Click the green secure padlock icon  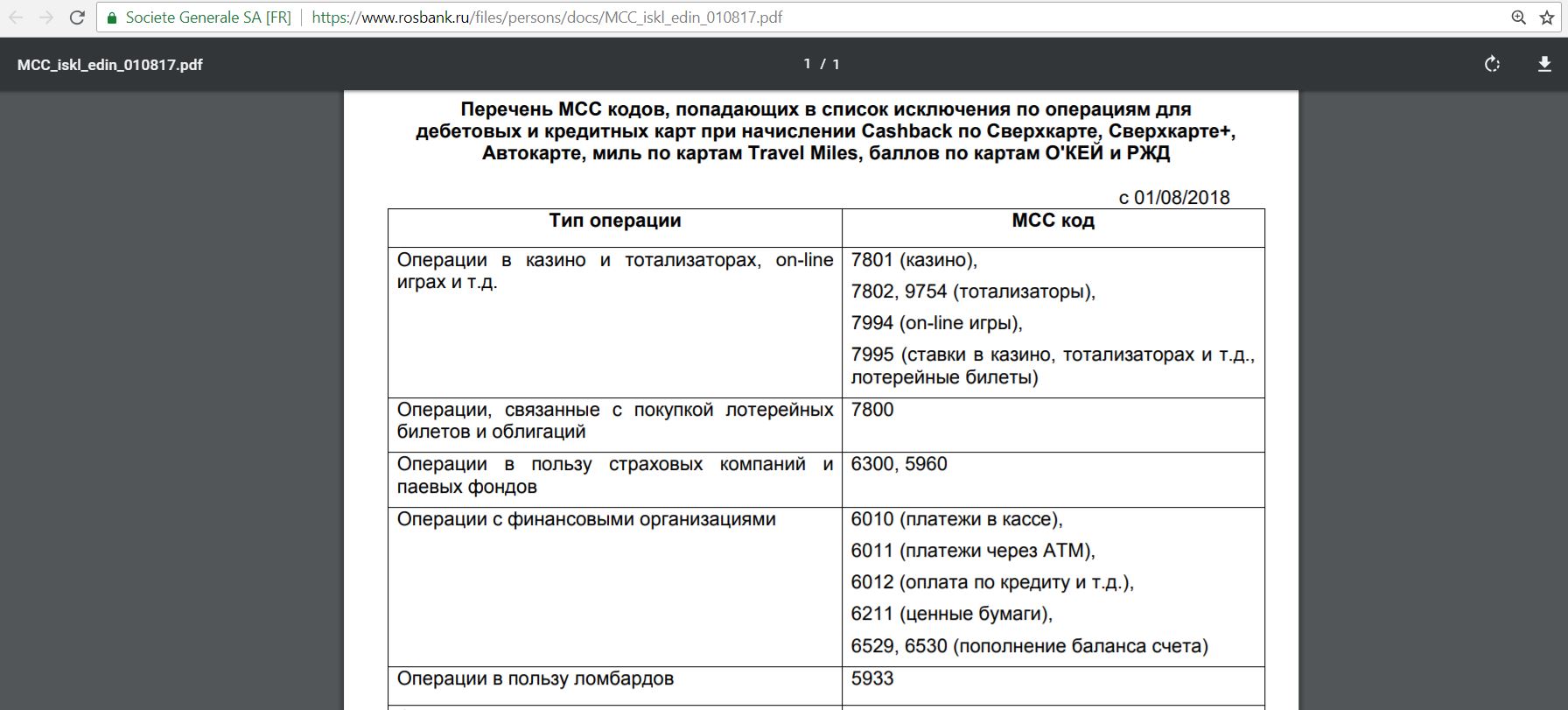pyautogui.click(x=111, y=18)
